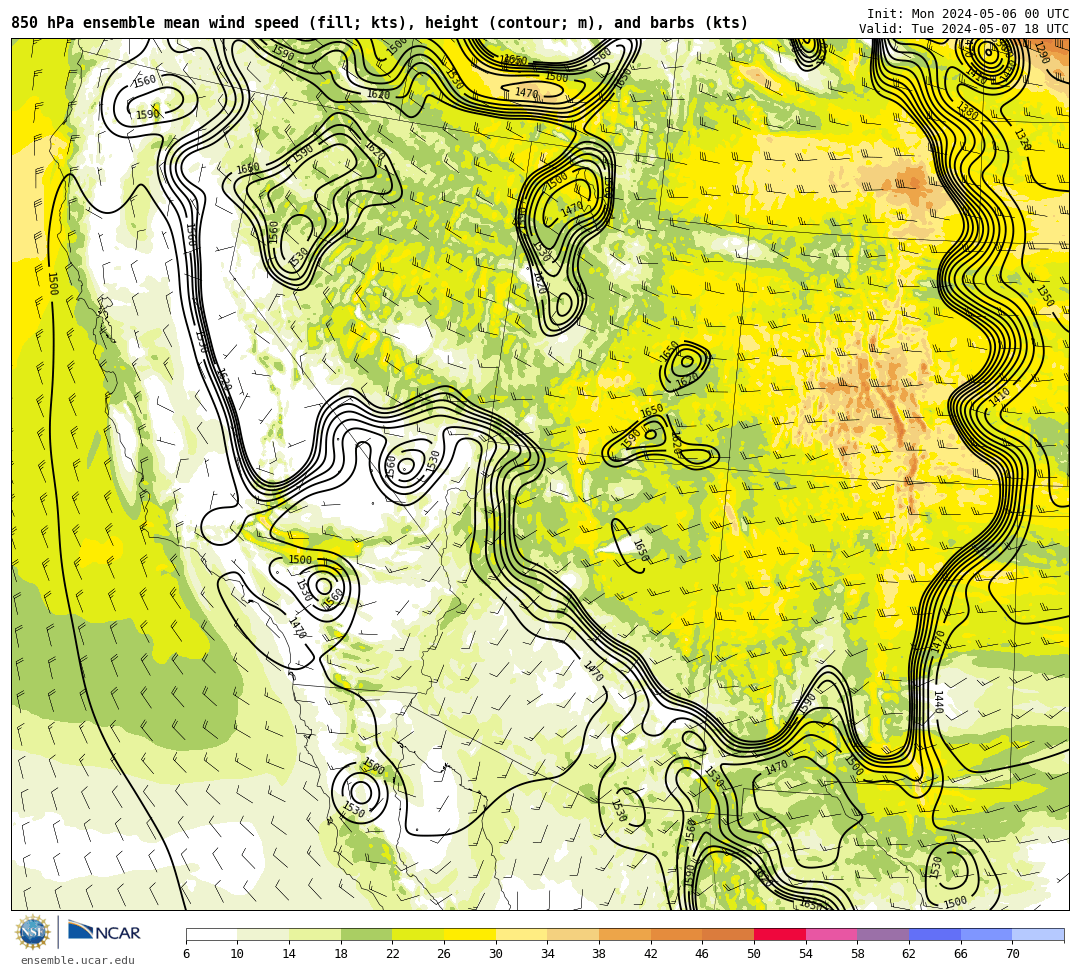Click the standalone 1650 contour label on the small oval
The width and height of the screenshot is (1080, 973).
[641, 549]
